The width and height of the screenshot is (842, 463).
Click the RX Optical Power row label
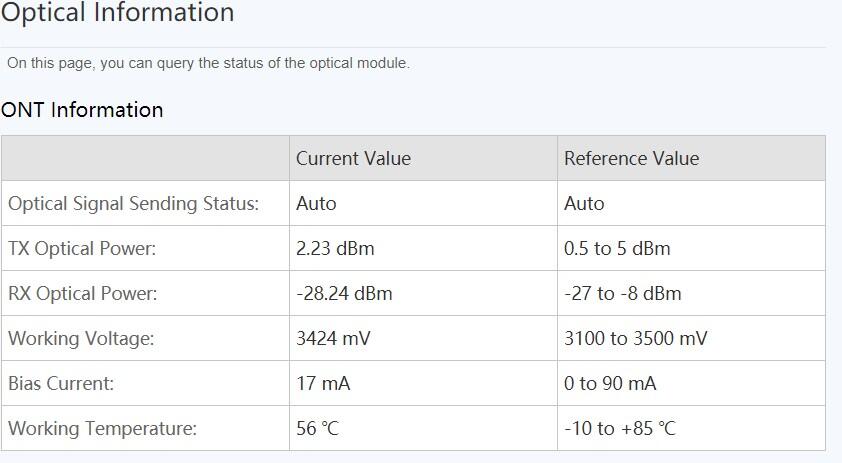[83, 293]
